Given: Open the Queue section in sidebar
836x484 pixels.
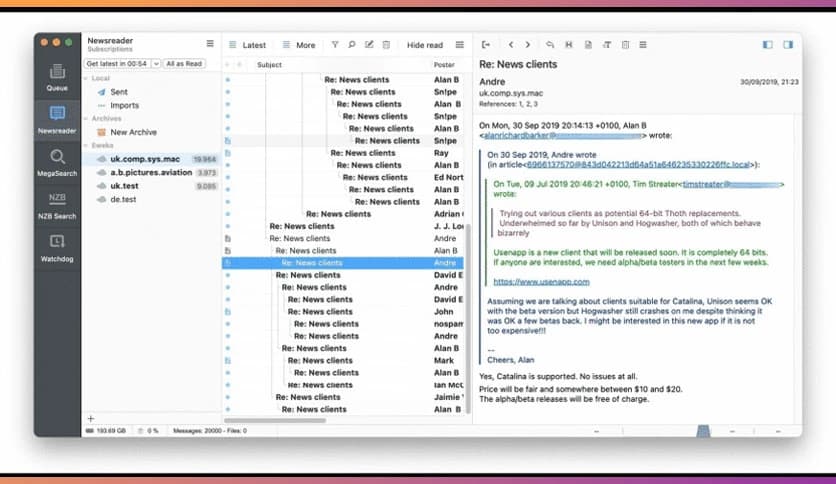Looking at the screenshot, I should (x=57, y=77).
